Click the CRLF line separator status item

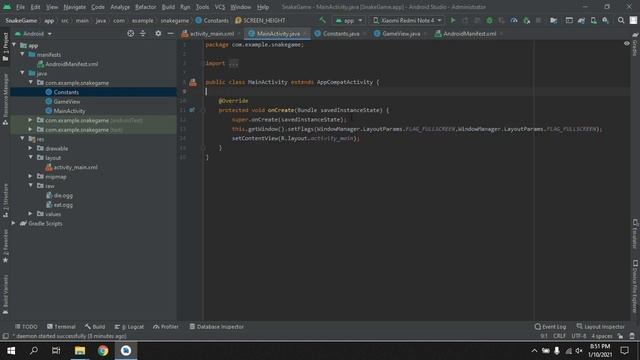point(559,336)
